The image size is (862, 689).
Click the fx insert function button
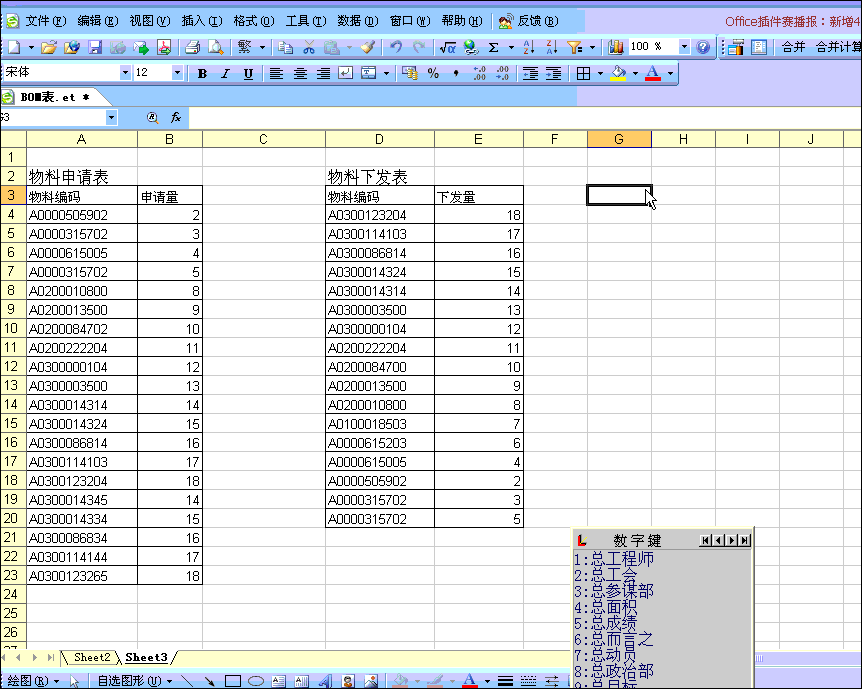pos(176,117)
